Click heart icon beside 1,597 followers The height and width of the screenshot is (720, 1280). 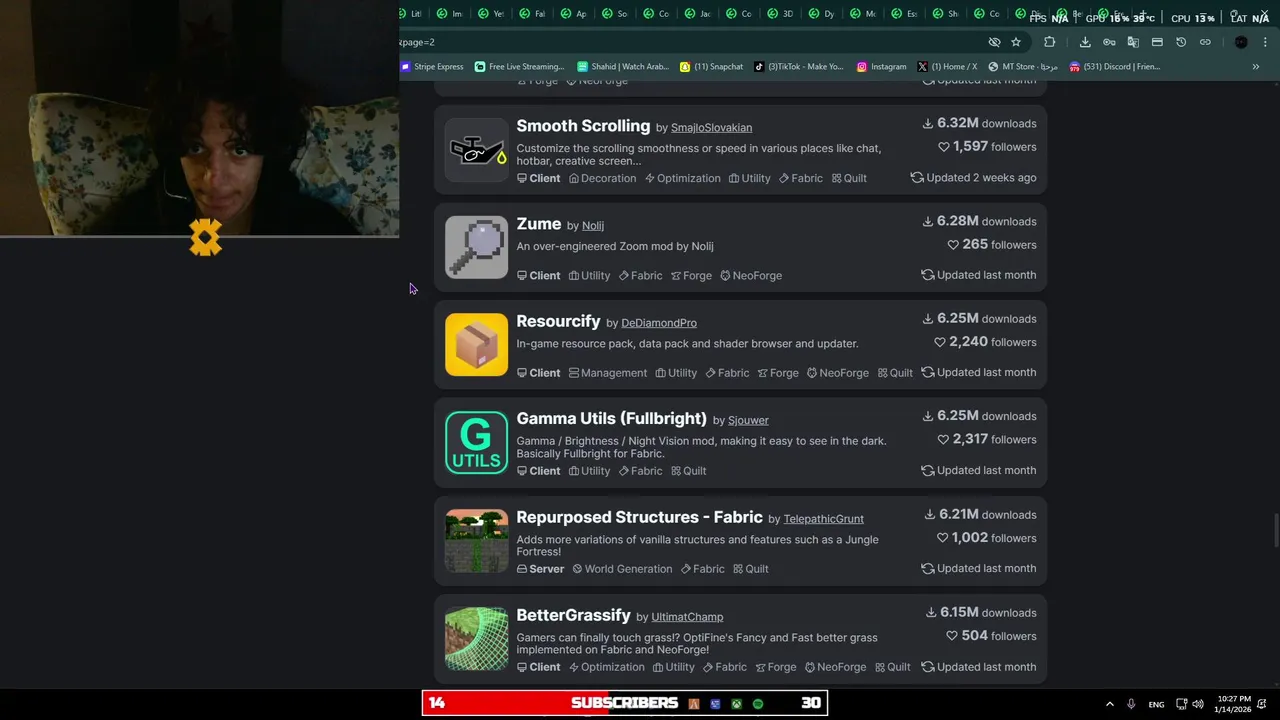tap(943, 147)
